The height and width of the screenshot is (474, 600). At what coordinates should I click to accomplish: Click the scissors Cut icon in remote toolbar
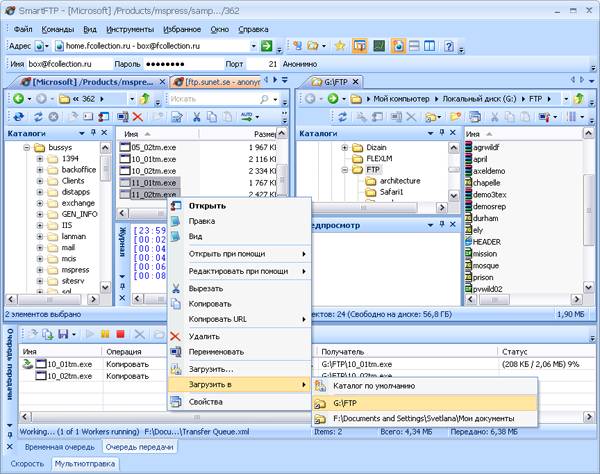click(x=197, y=117)
